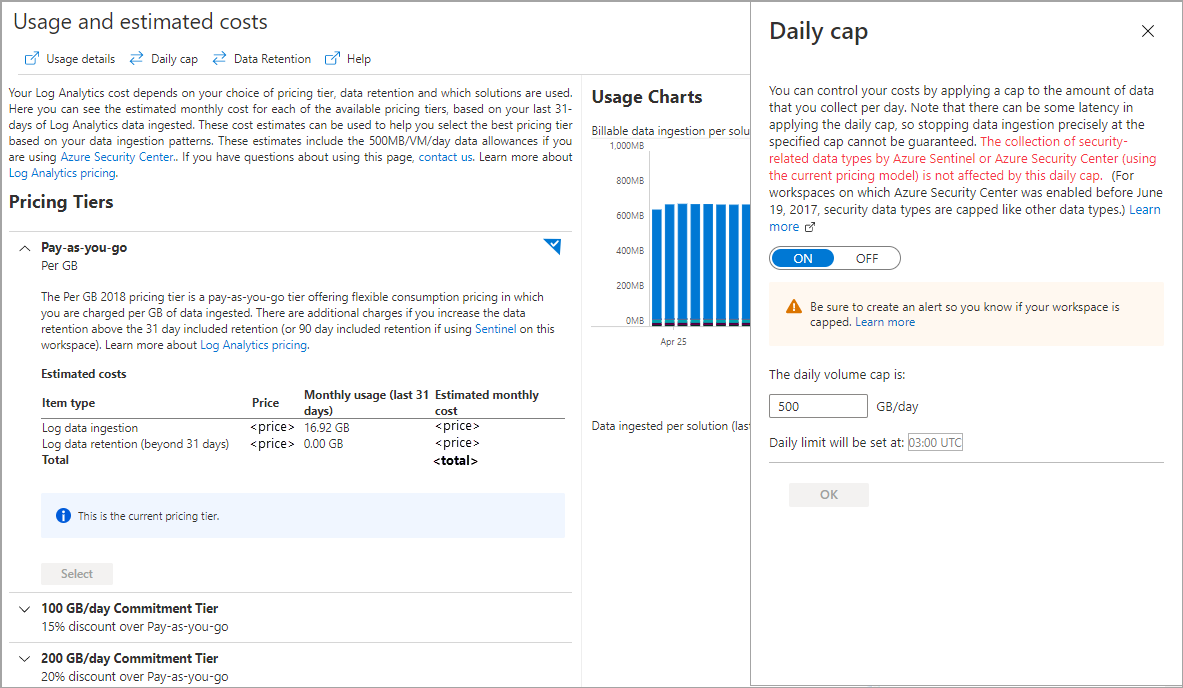Click the selected tier checkmark badge

pos(552,246)
